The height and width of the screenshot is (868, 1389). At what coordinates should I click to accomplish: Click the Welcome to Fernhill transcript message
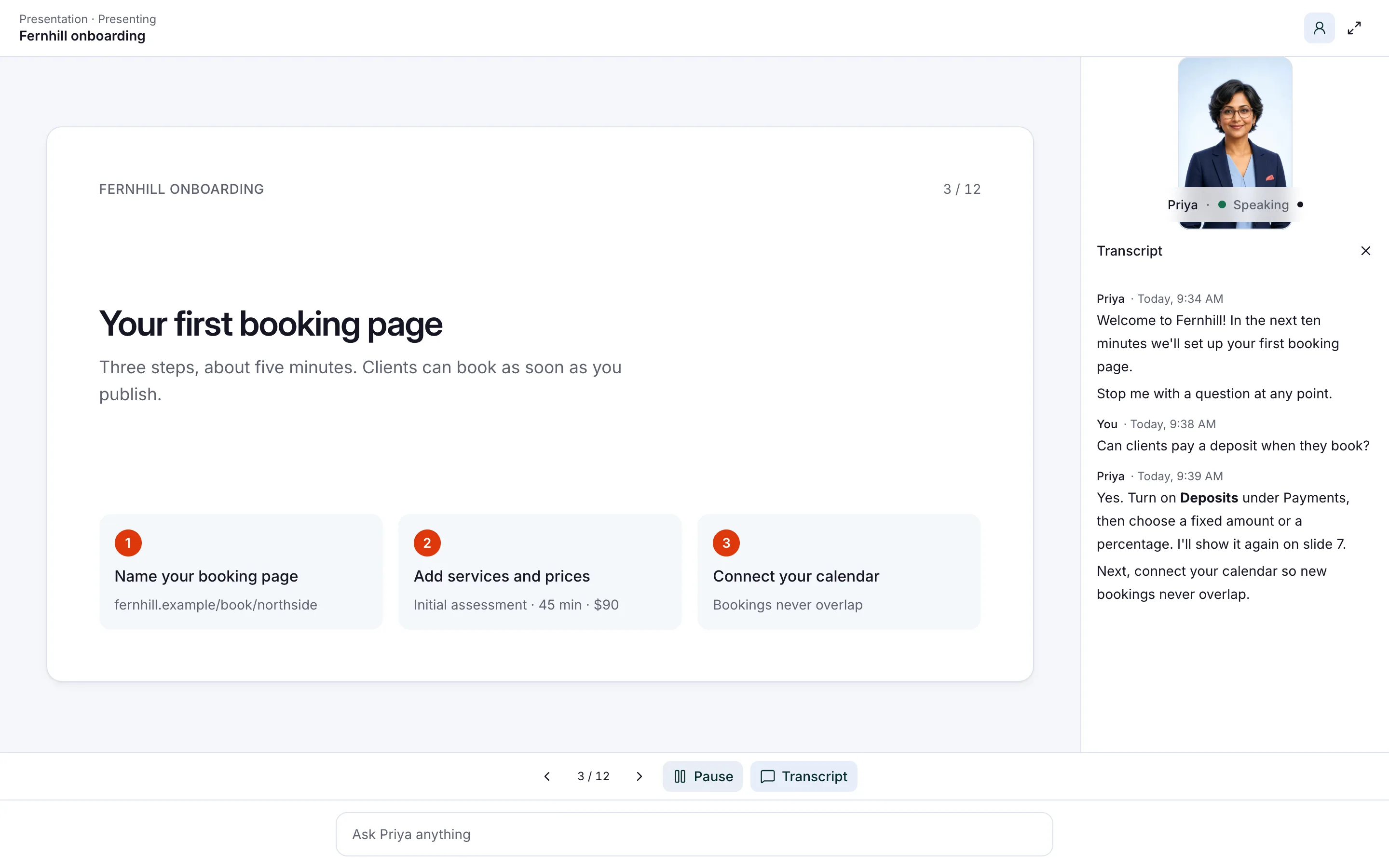pyautogui.click(x=1217, y=343)
